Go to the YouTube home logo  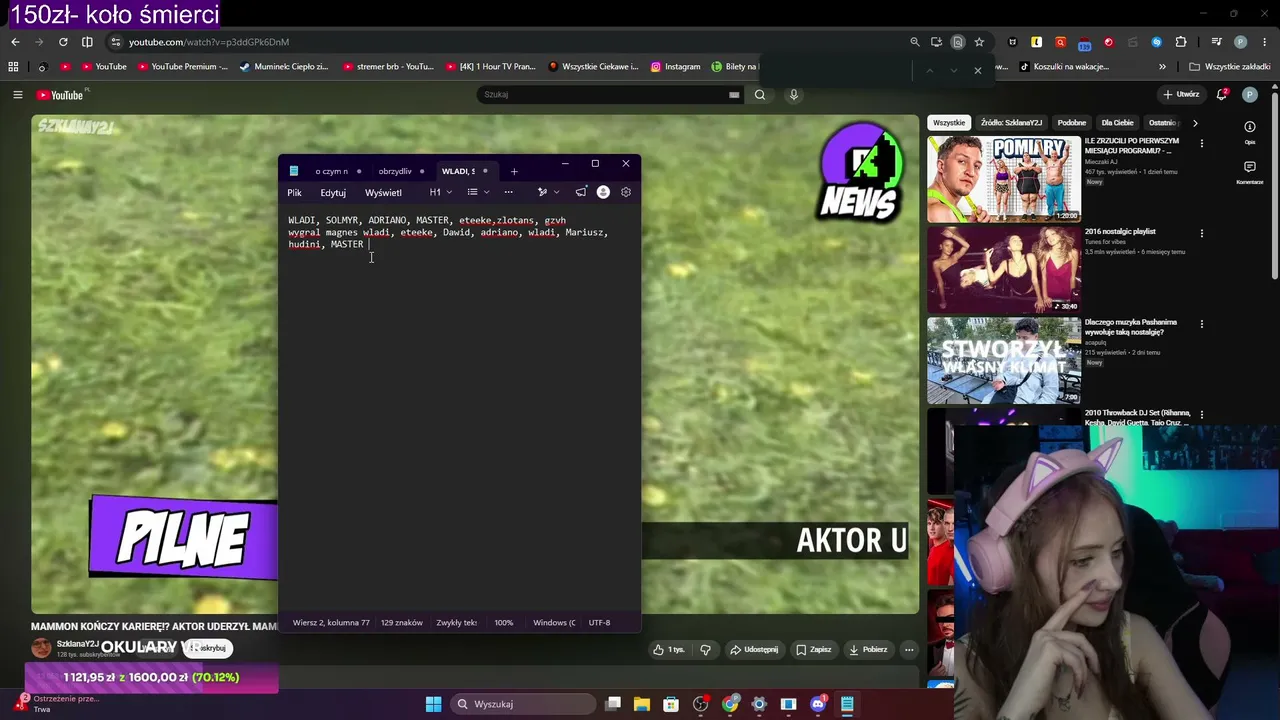(x=61, y=95)
